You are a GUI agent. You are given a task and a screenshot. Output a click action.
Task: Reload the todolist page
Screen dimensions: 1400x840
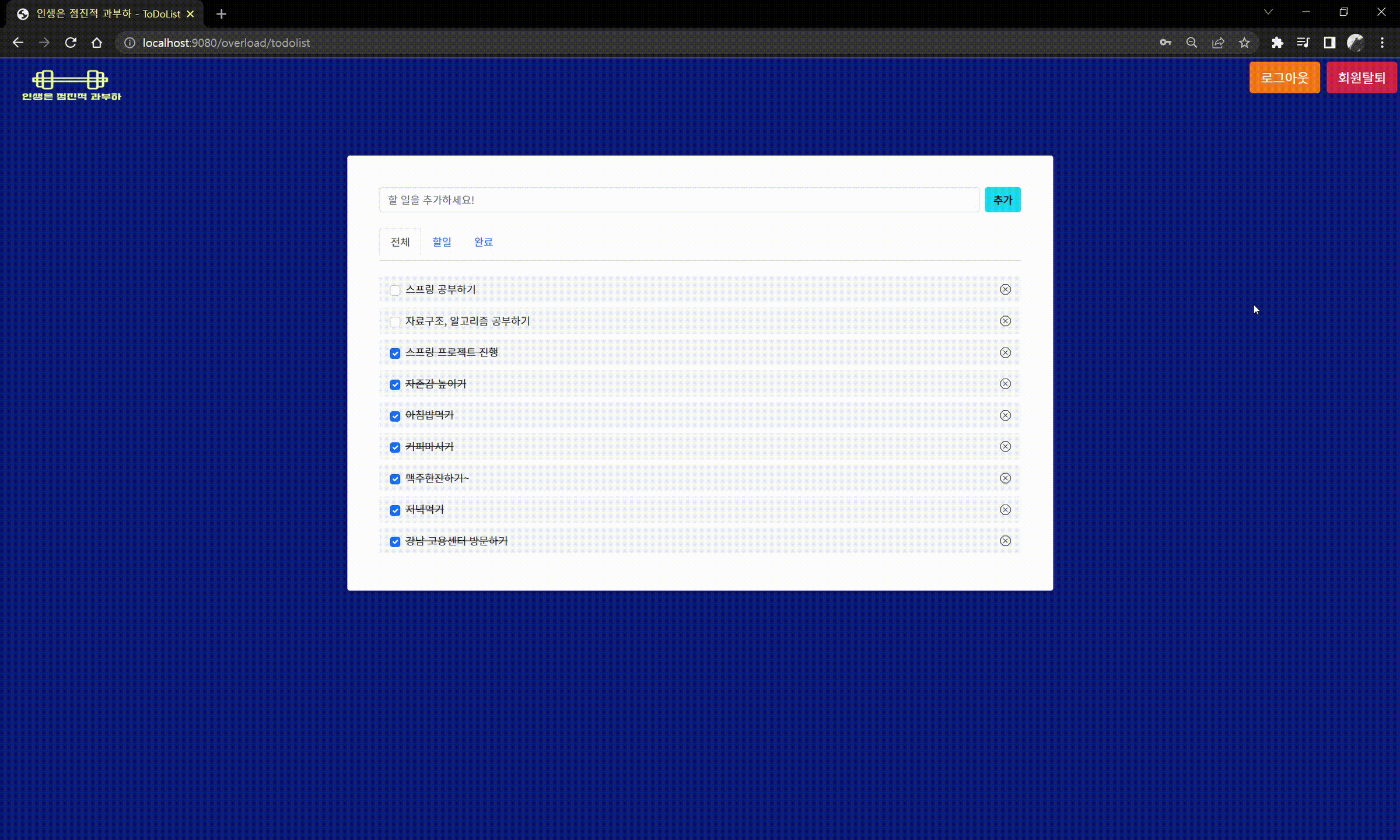(x=71, y=43)
